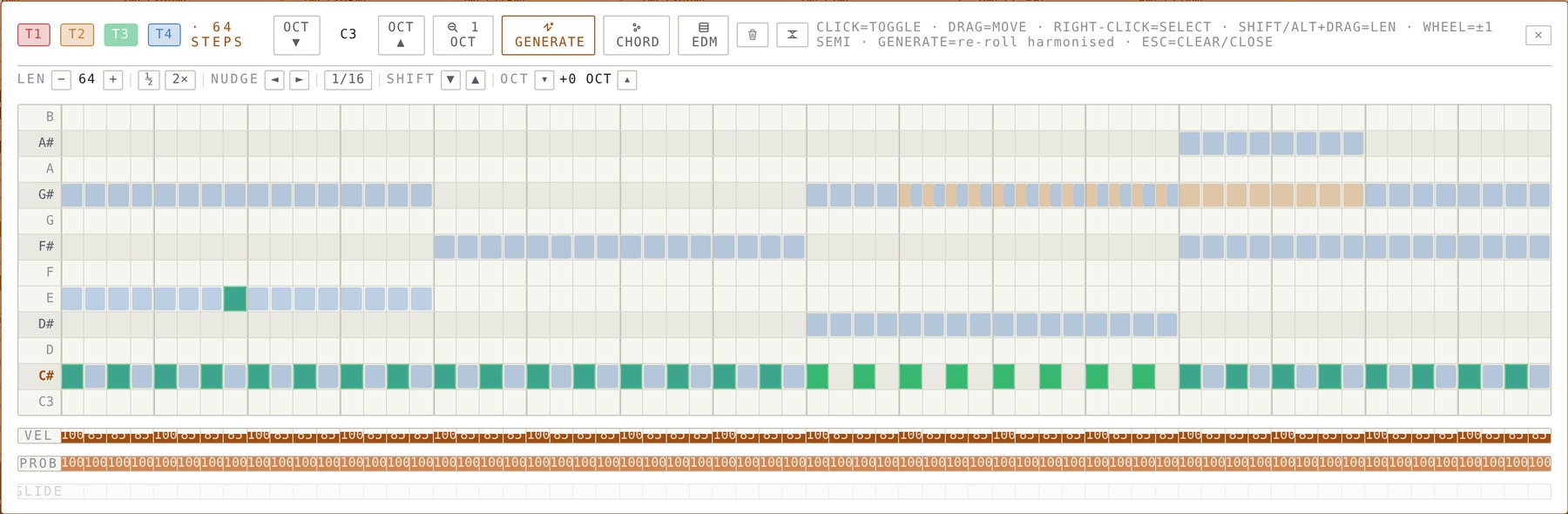Toggle the last step of the C# row
The image size is (1568, 514).
1539,376
